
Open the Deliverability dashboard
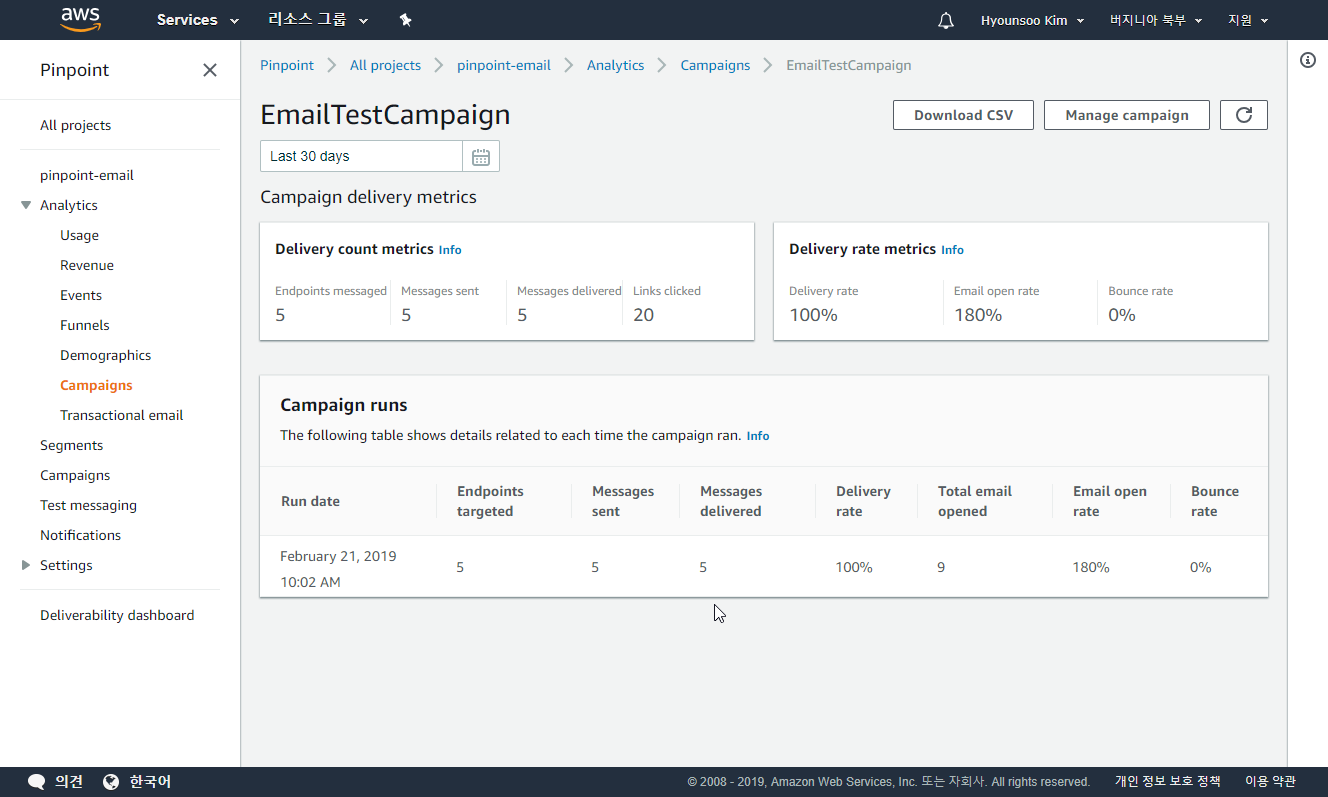click(x=117, y=615)
